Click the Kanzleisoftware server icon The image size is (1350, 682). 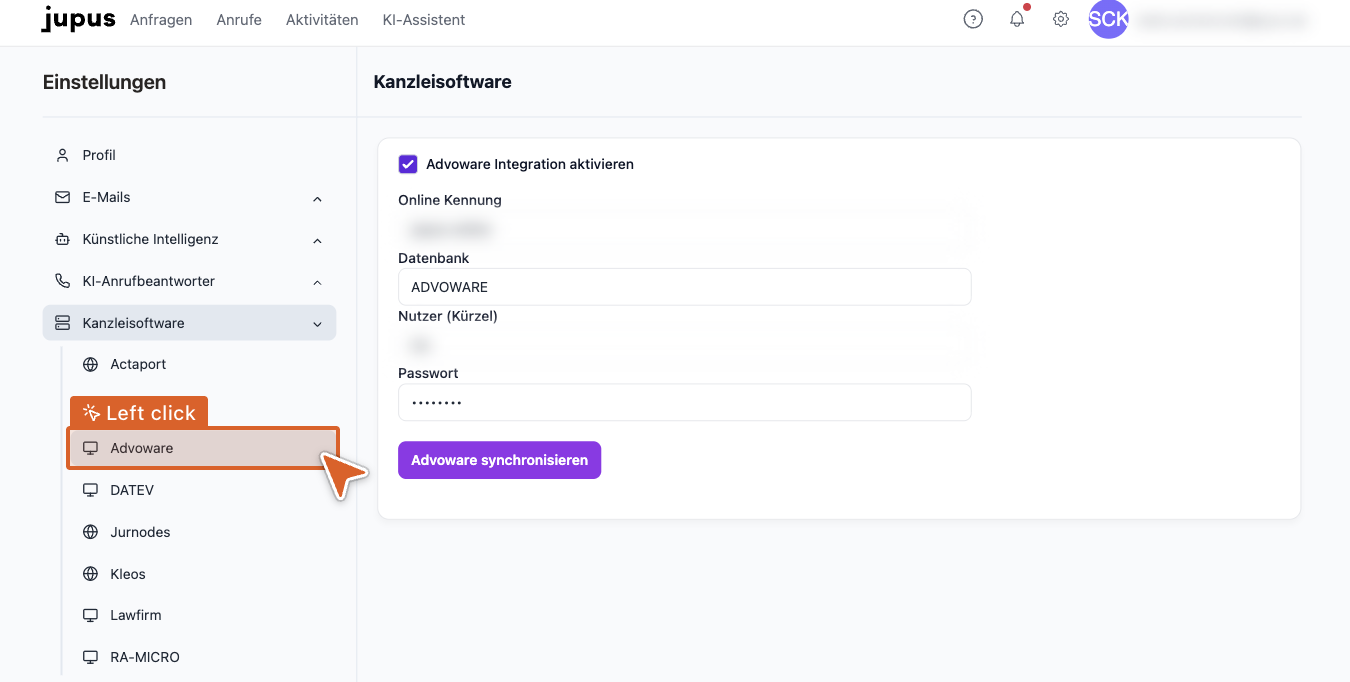62,323
